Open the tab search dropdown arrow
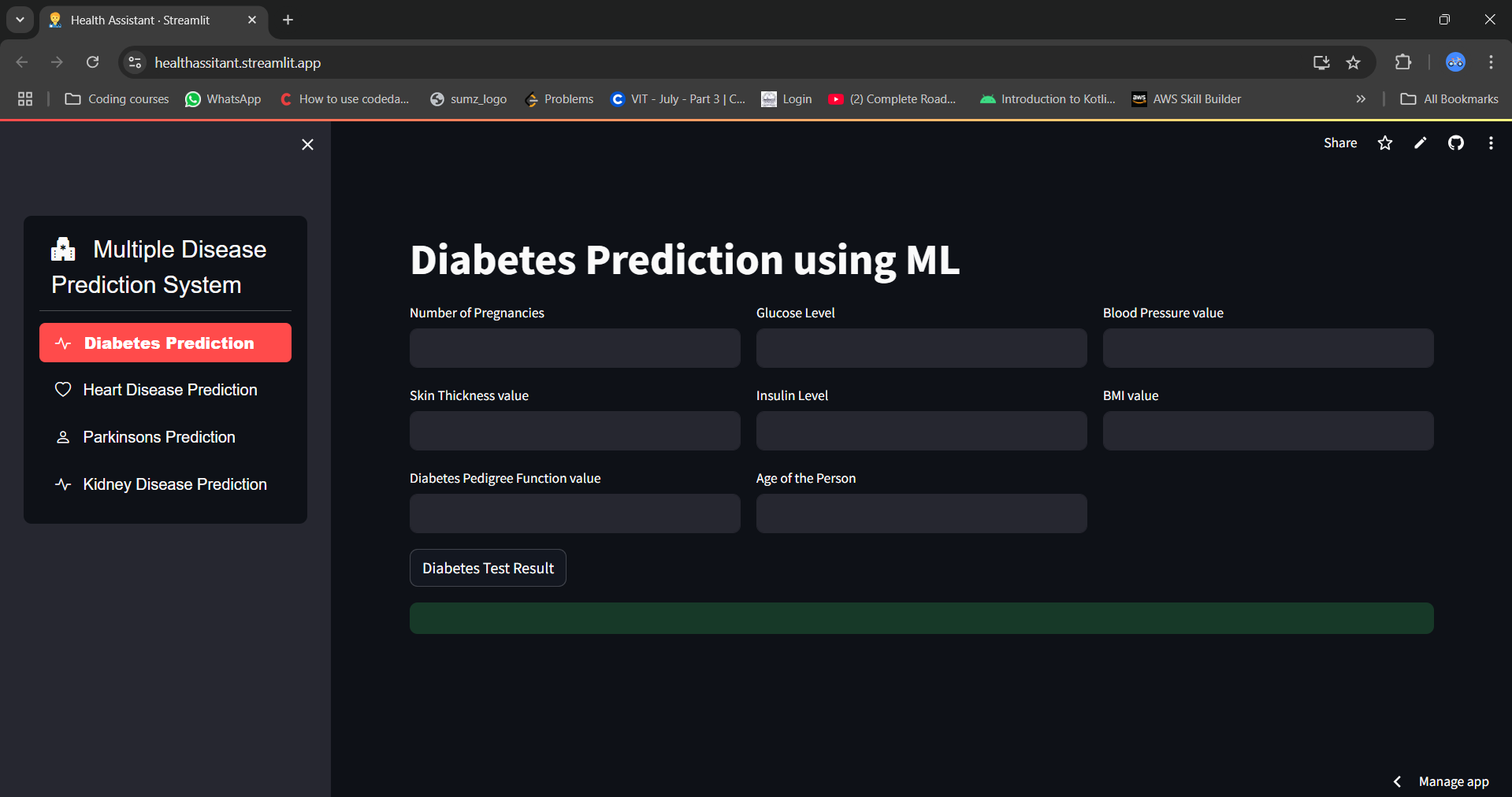Image resolution: width=1512 pixels, height=797 pixels. pos(20,20)
